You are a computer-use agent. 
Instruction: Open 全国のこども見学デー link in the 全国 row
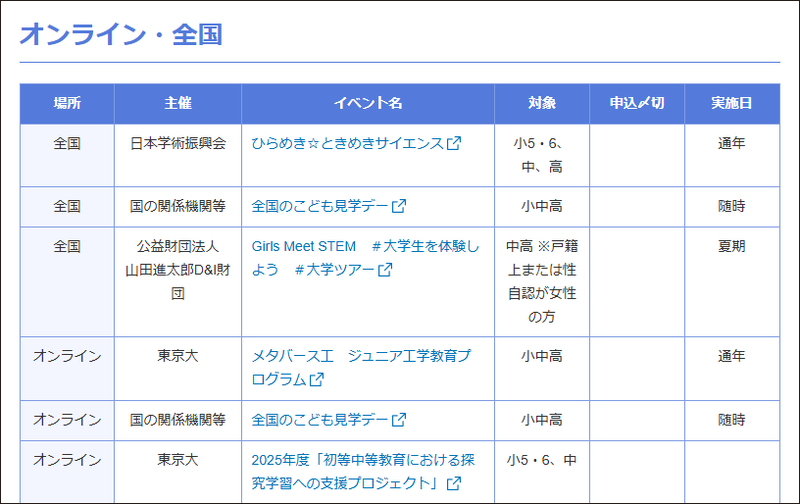click(329, 206)
